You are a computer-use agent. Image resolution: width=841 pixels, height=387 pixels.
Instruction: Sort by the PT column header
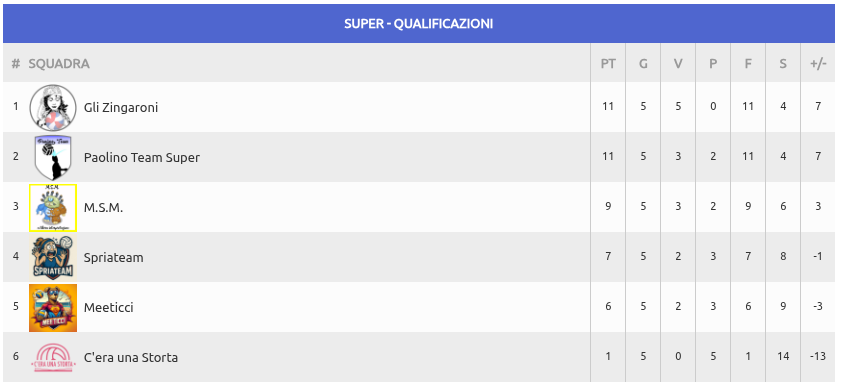[x=608, y=64]
